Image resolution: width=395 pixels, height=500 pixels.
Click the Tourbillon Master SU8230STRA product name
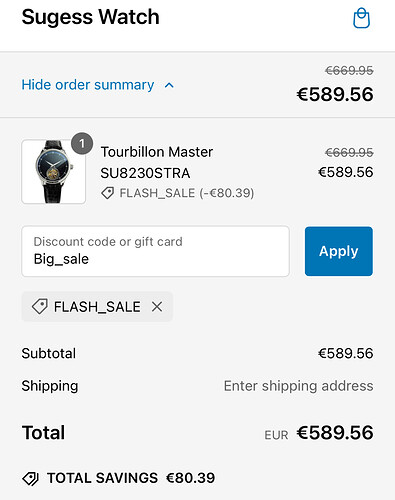(x=157, y=162)
